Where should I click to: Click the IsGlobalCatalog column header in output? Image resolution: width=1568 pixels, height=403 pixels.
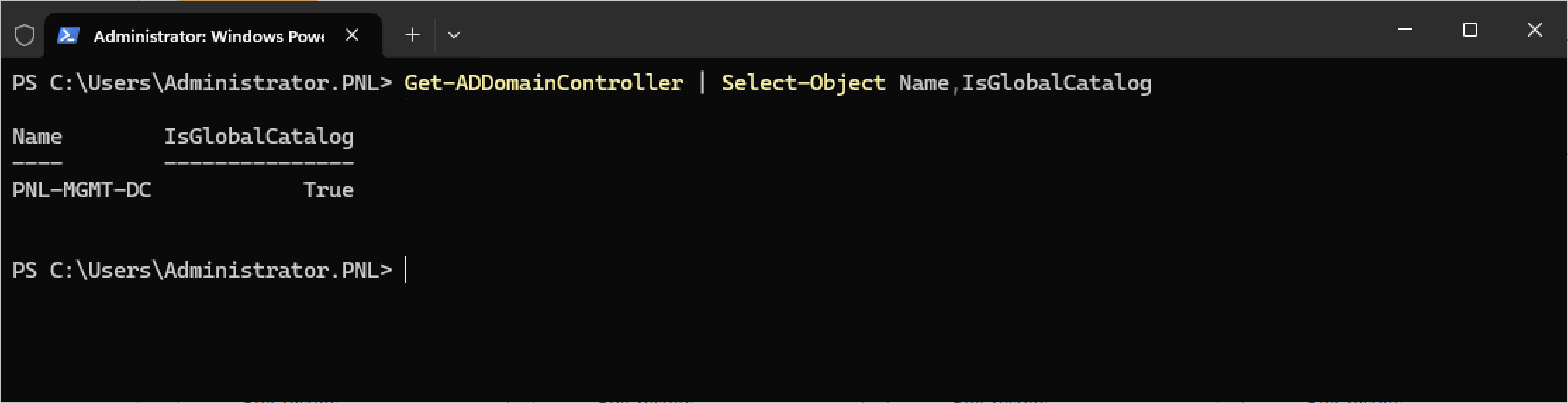coord(258,137)
